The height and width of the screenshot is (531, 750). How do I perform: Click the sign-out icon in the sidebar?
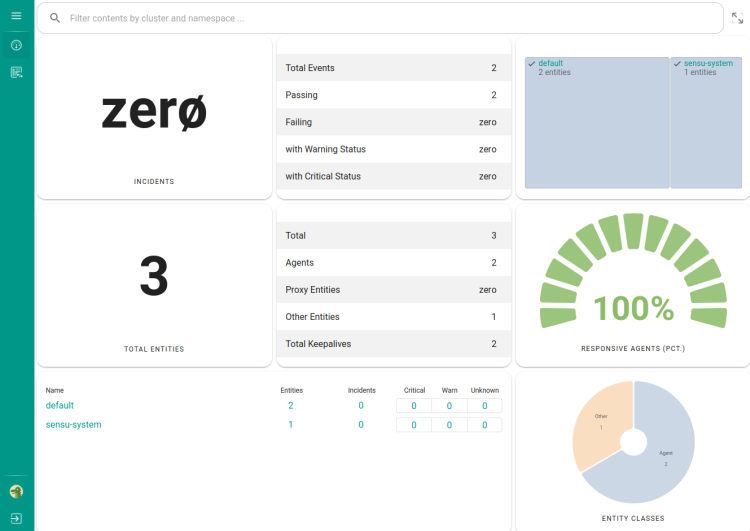click(16, 519)
